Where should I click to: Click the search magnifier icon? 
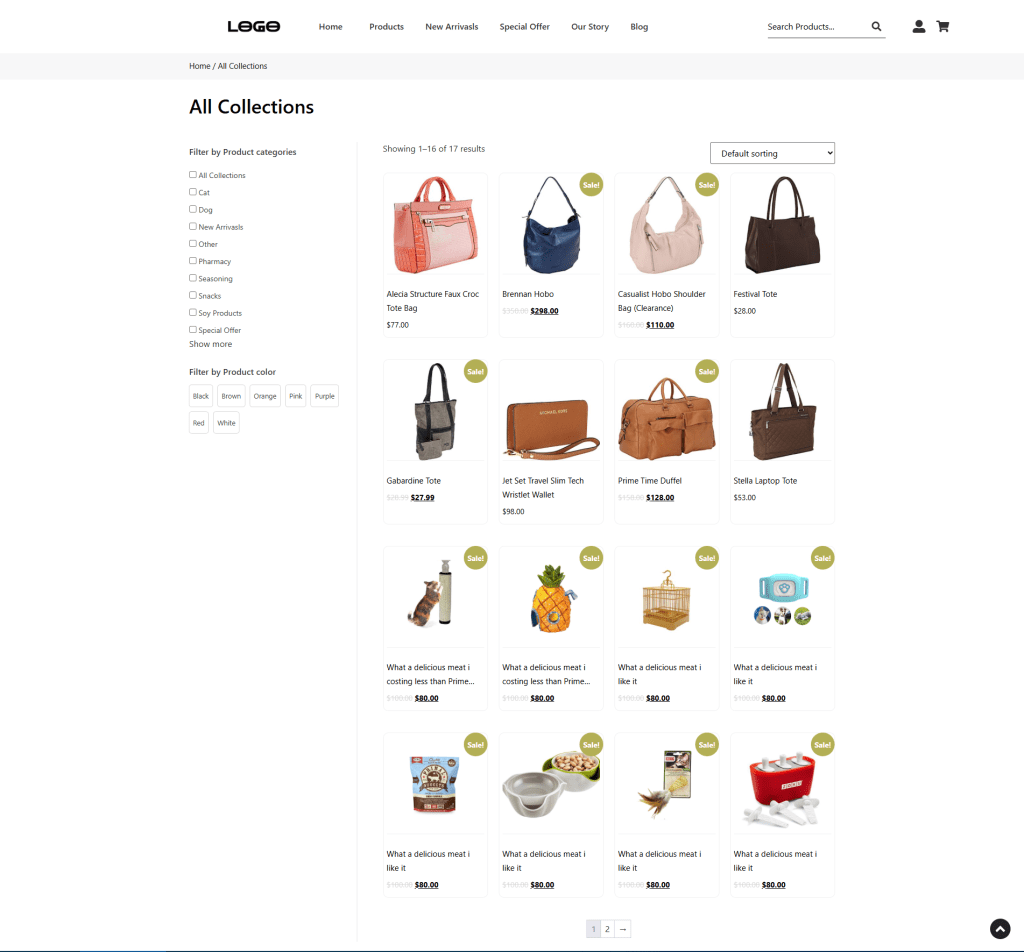click(876, 27)
